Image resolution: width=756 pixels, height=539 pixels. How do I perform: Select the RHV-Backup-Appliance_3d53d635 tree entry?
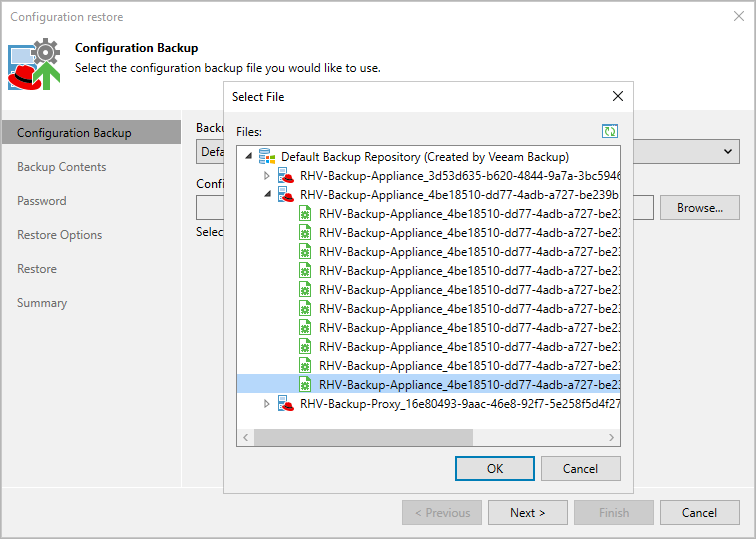[460, 176]
